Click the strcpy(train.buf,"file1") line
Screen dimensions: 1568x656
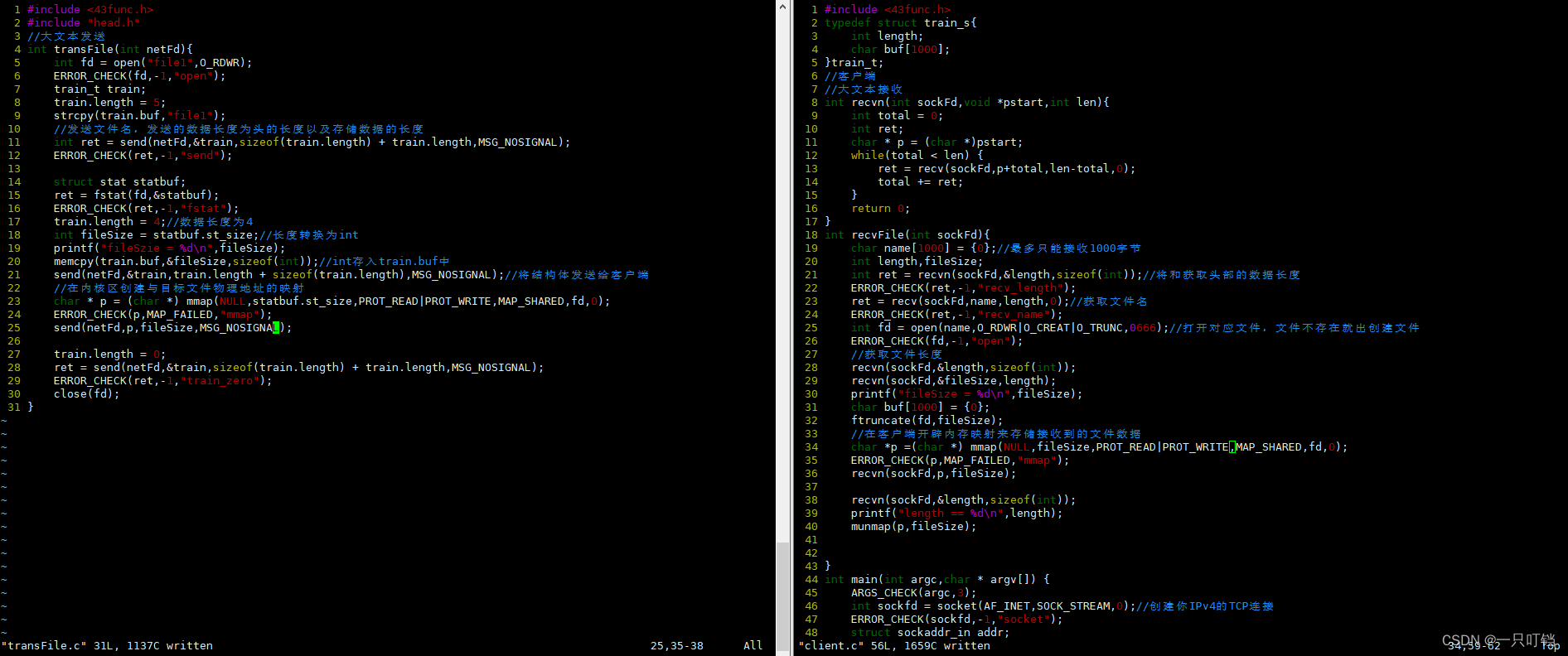[139, 116]
